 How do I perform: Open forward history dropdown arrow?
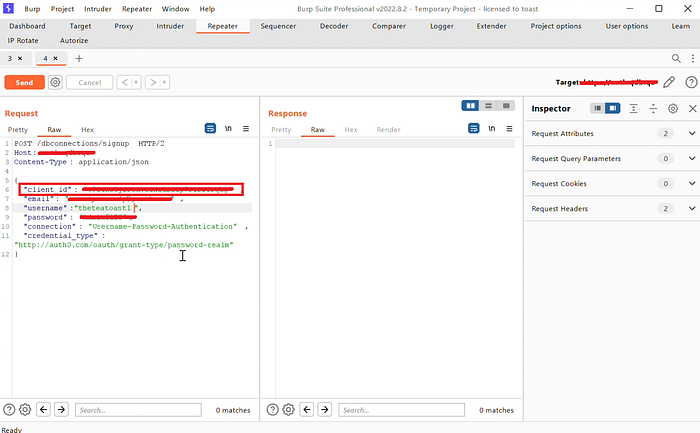pyautogui.click(x=165, y=82)
